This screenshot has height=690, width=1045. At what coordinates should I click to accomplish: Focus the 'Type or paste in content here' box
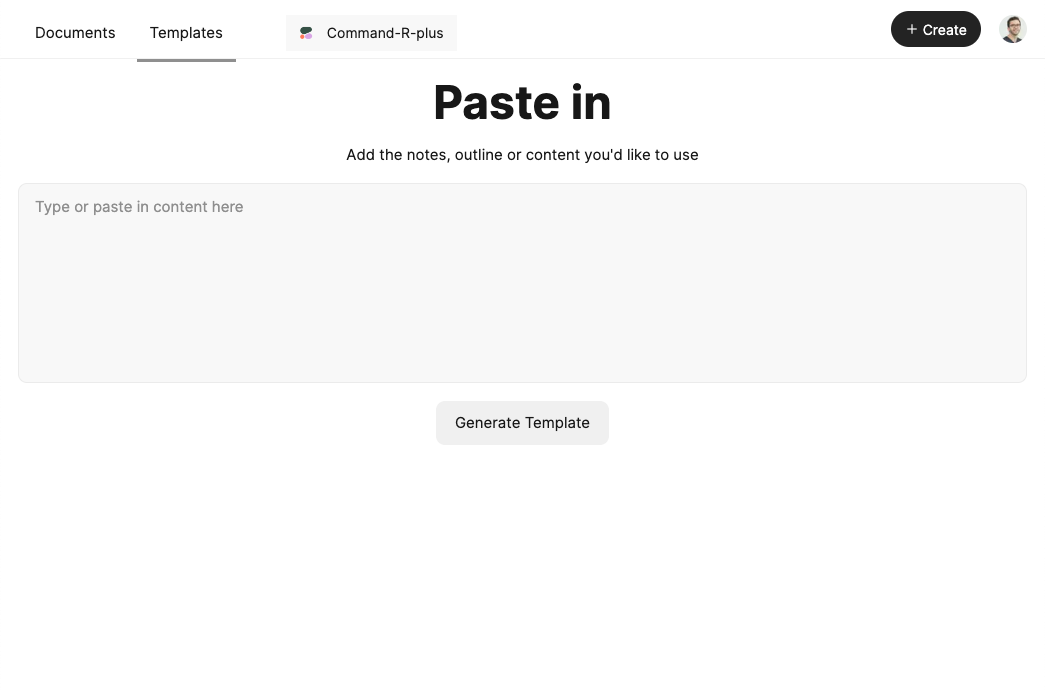click(522, 283)
